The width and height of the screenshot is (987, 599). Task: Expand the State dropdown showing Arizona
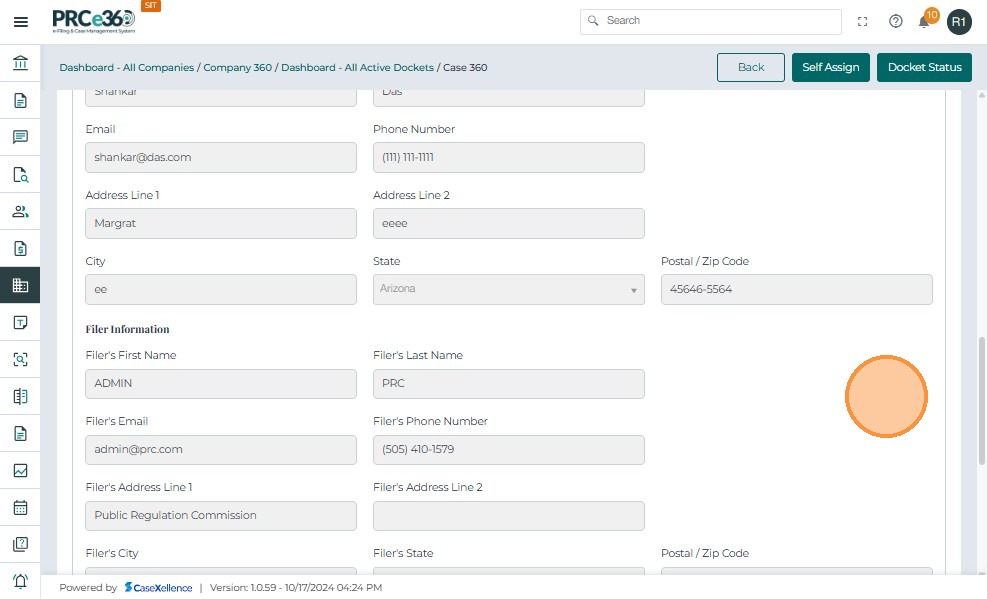coord(510,289)
